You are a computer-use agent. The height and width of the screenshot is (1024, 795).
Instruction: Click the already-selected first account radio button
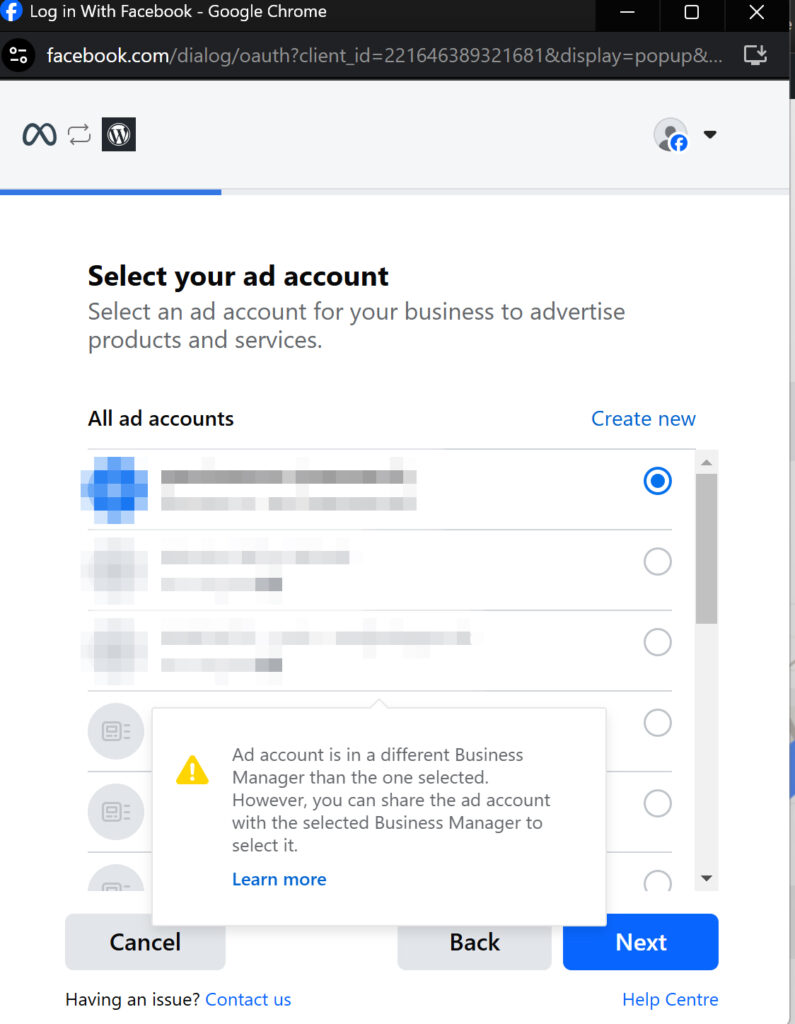pyautogui.click(x=657, y=481)
